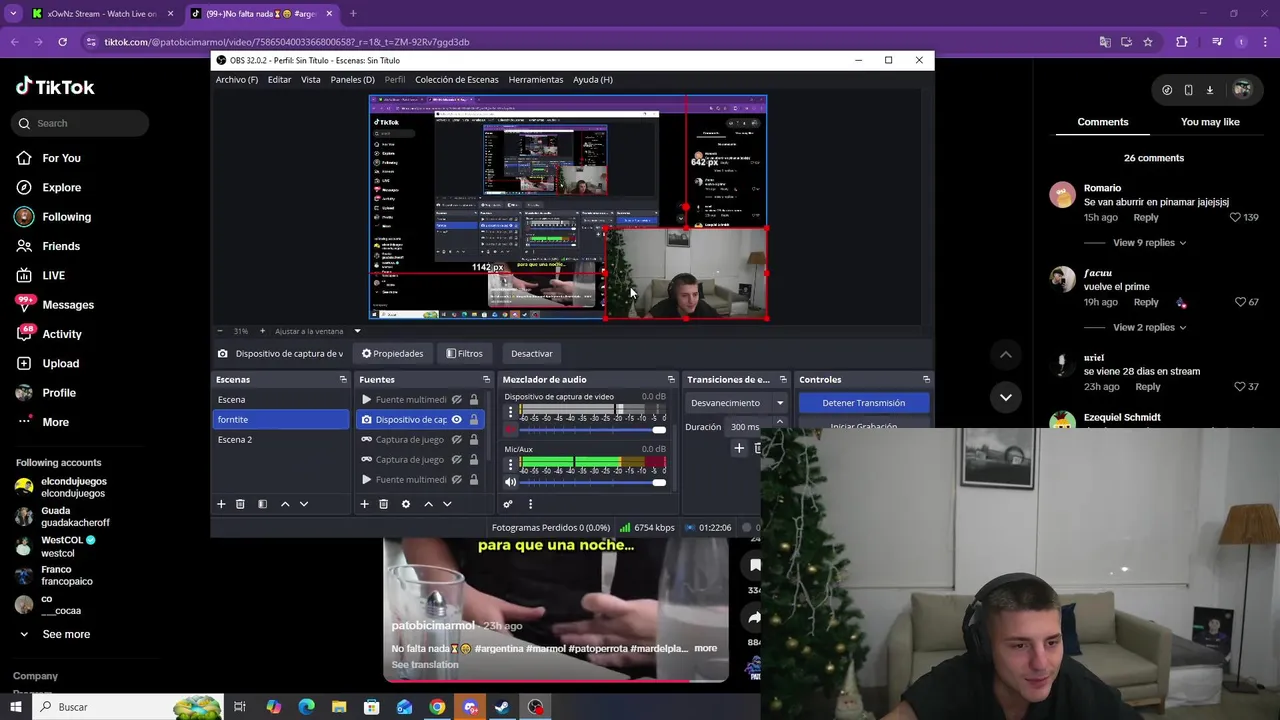Click TikTok desktop download icon
1280x720 pixels.
[x=1209, y=90]
